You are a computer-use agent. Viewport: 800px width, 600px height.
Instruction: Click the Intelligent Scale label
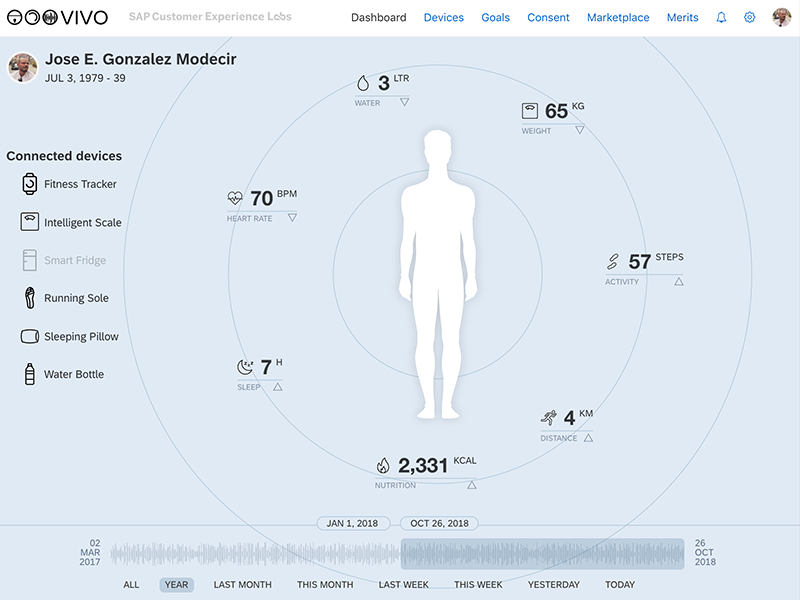click(x=83, y=222)
